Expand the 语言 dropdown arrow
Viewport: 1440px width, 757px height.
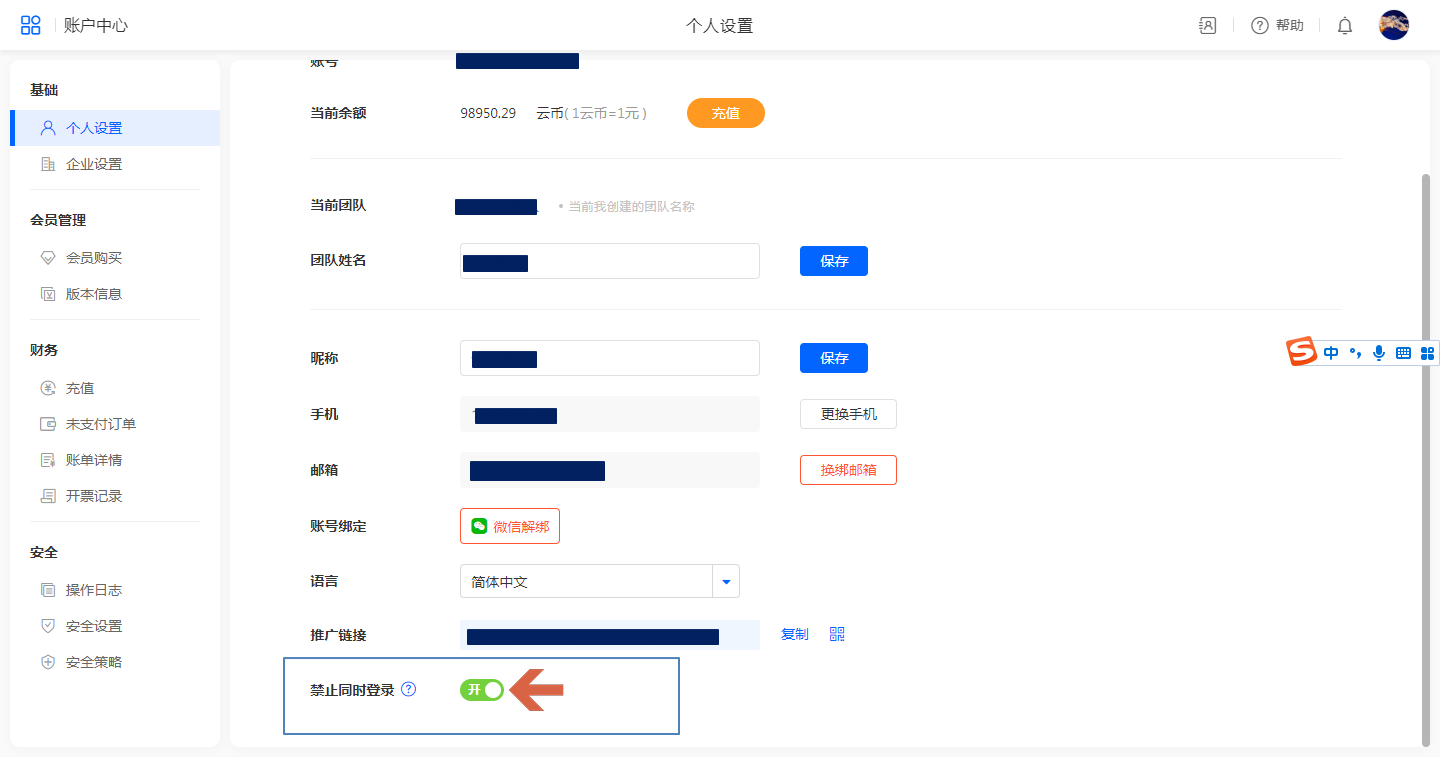(x=726, y=581)
